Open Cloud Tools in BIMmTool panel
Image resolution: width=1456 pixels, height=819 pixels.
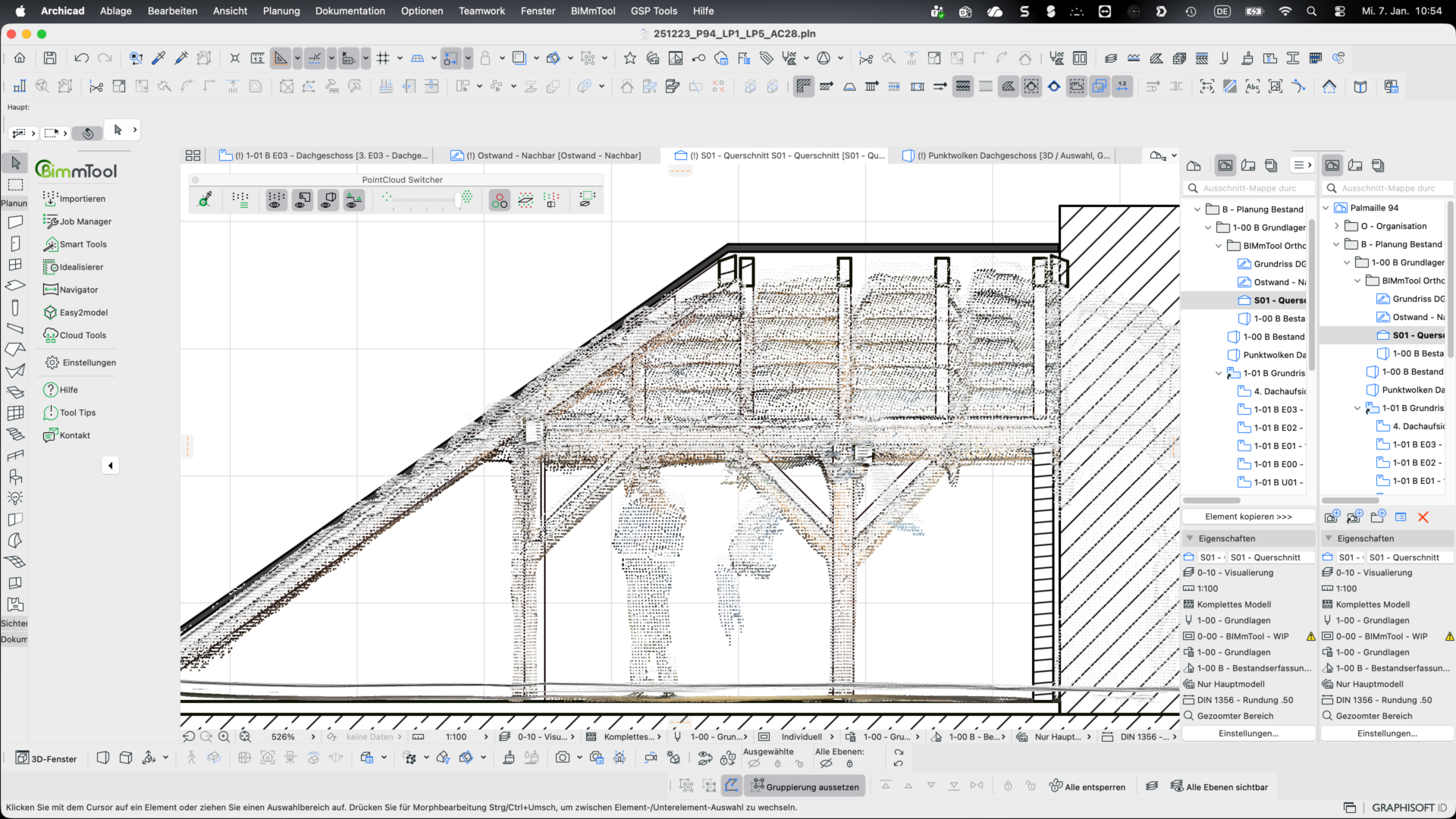point(83,335)
